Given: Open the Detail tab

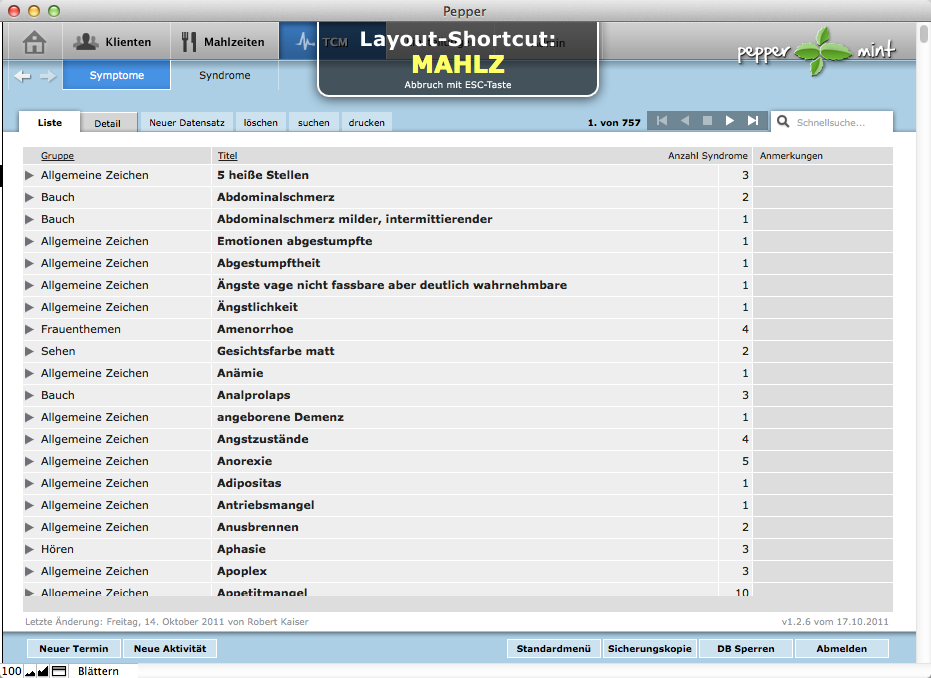Looking at the screenshot, I should coord(107,123).
